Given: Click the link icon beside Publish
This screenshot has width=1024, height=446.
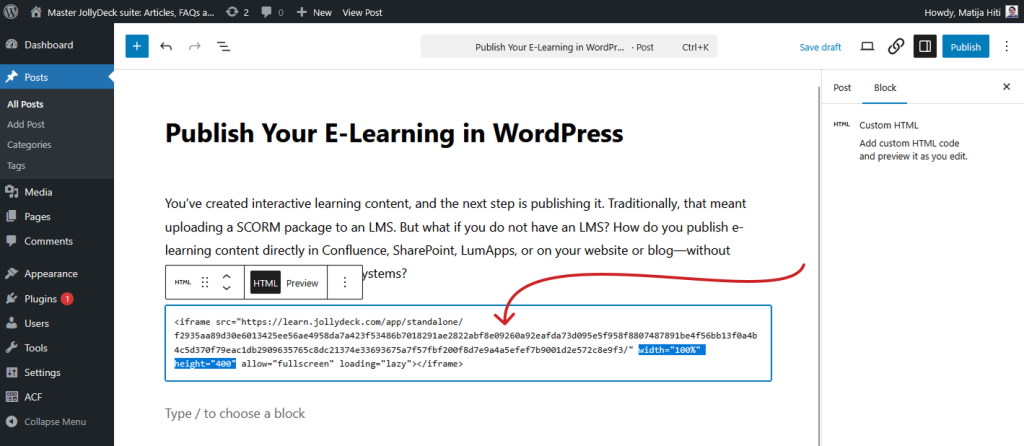Looking at the screenshot, I should [x=896, y=46].
